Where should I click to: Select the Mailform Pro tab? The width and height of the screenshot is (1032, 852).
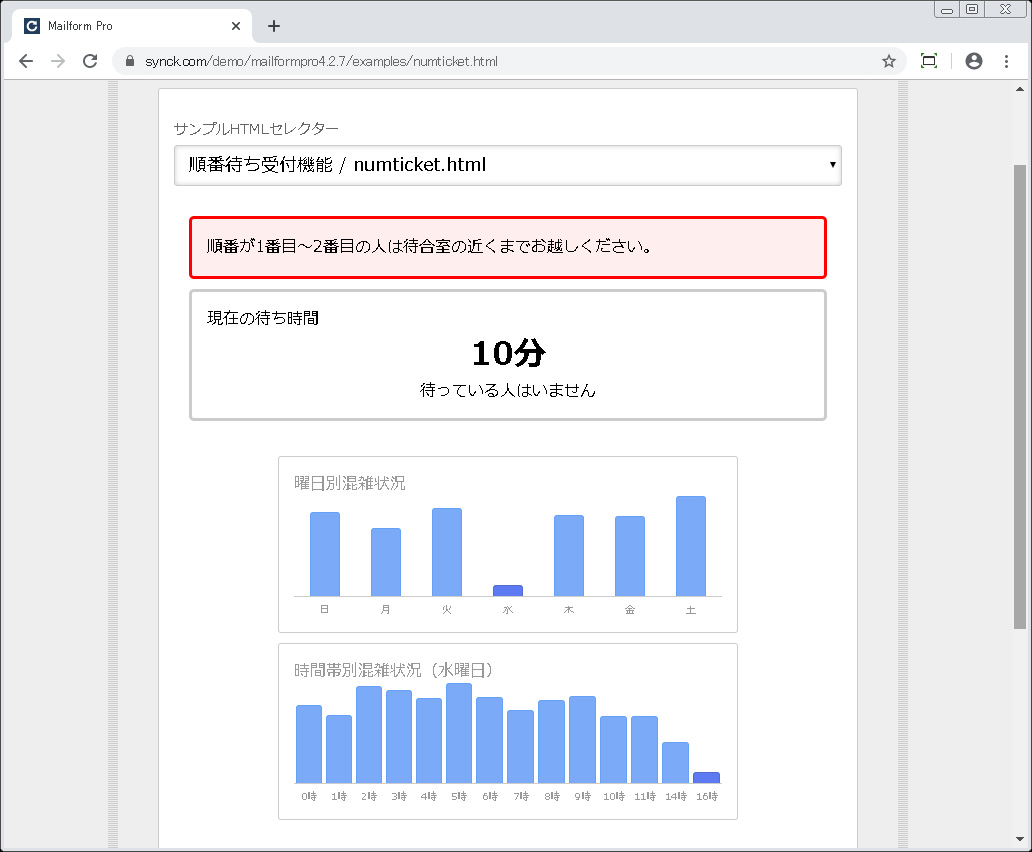tap(120, 26)
